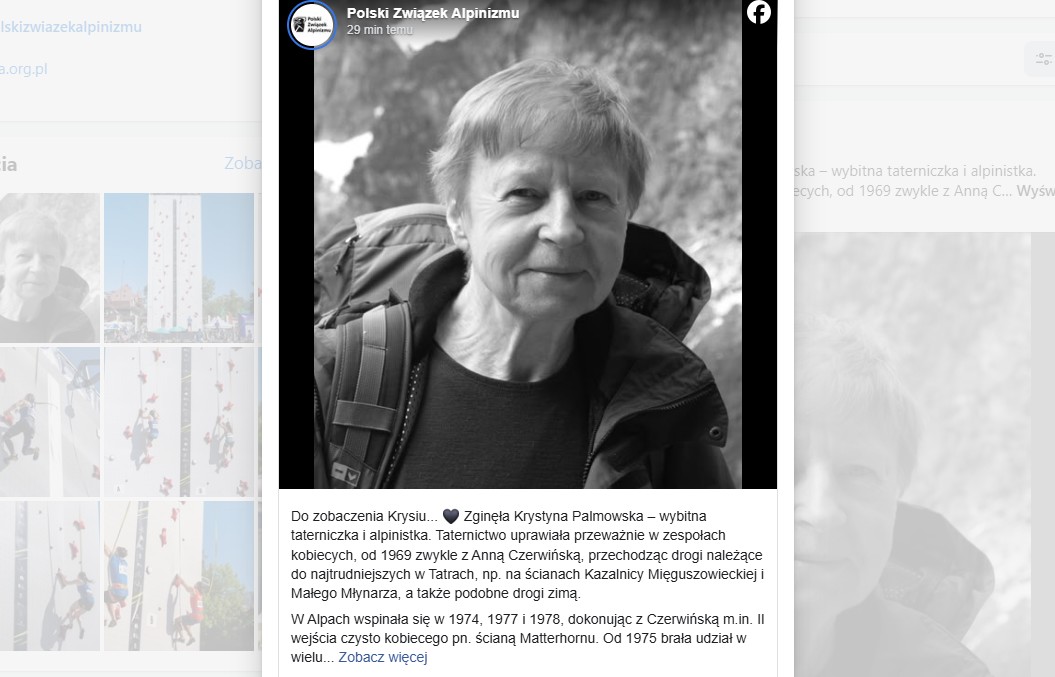Expand post with 'Zobacz więcej'

point(383,657)
